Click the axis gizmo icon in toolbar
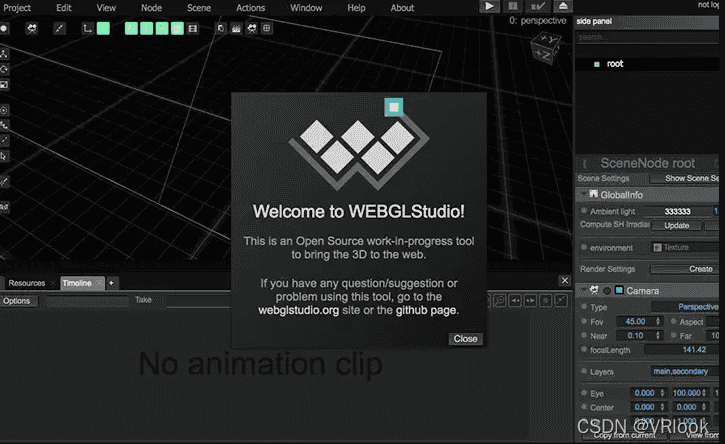Image resolution: width=725 pixels, height=444 pixels. [86, 28]
